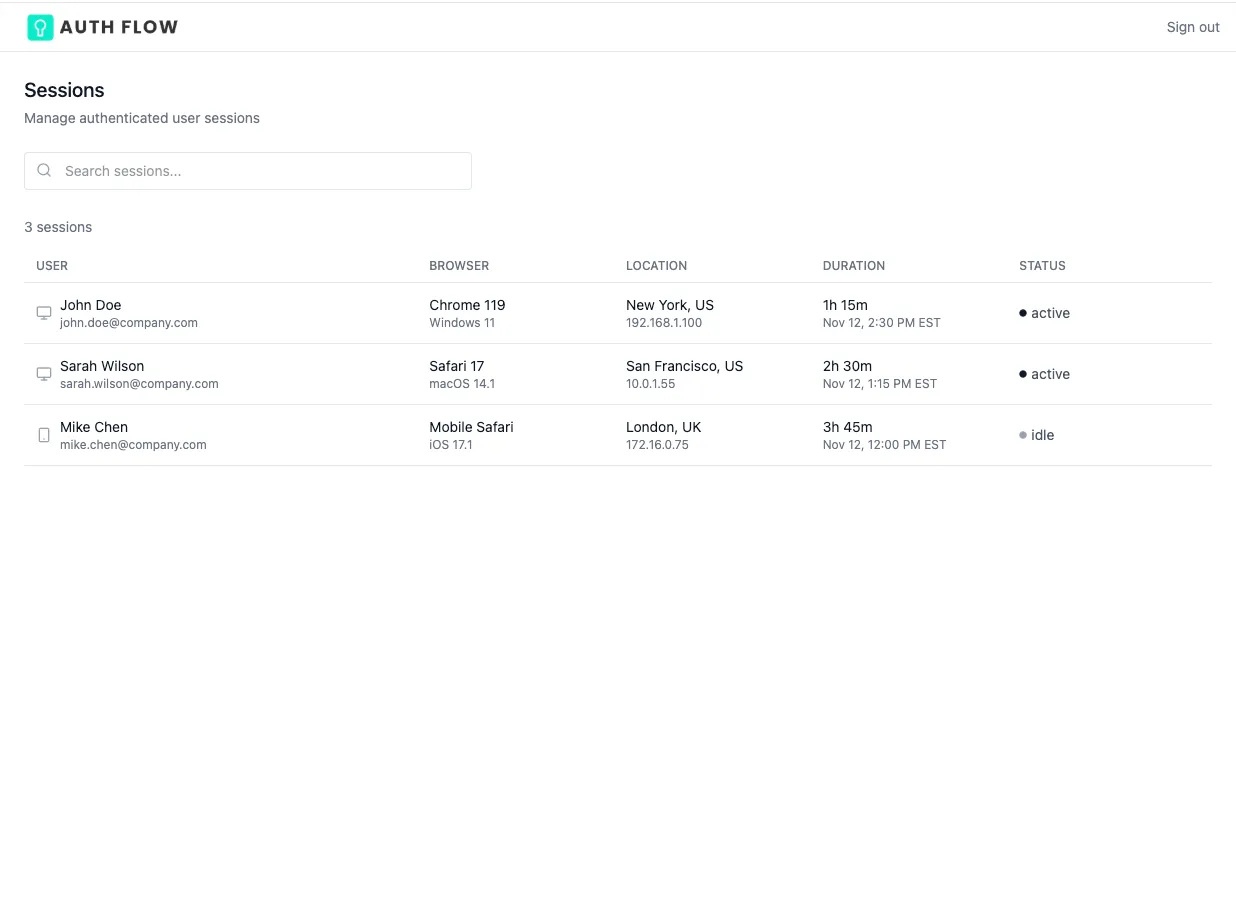Click IP address 192.168.1.100
Viewport: 1236px width, 916px height.
coord(664,323)
